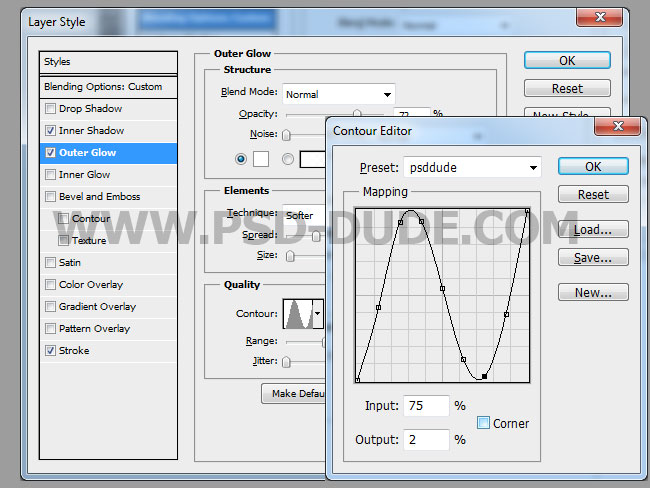650x488 pixels.
Task: Toggle the Corner checkbox in Contour Editor
Action: click(483, 423)
